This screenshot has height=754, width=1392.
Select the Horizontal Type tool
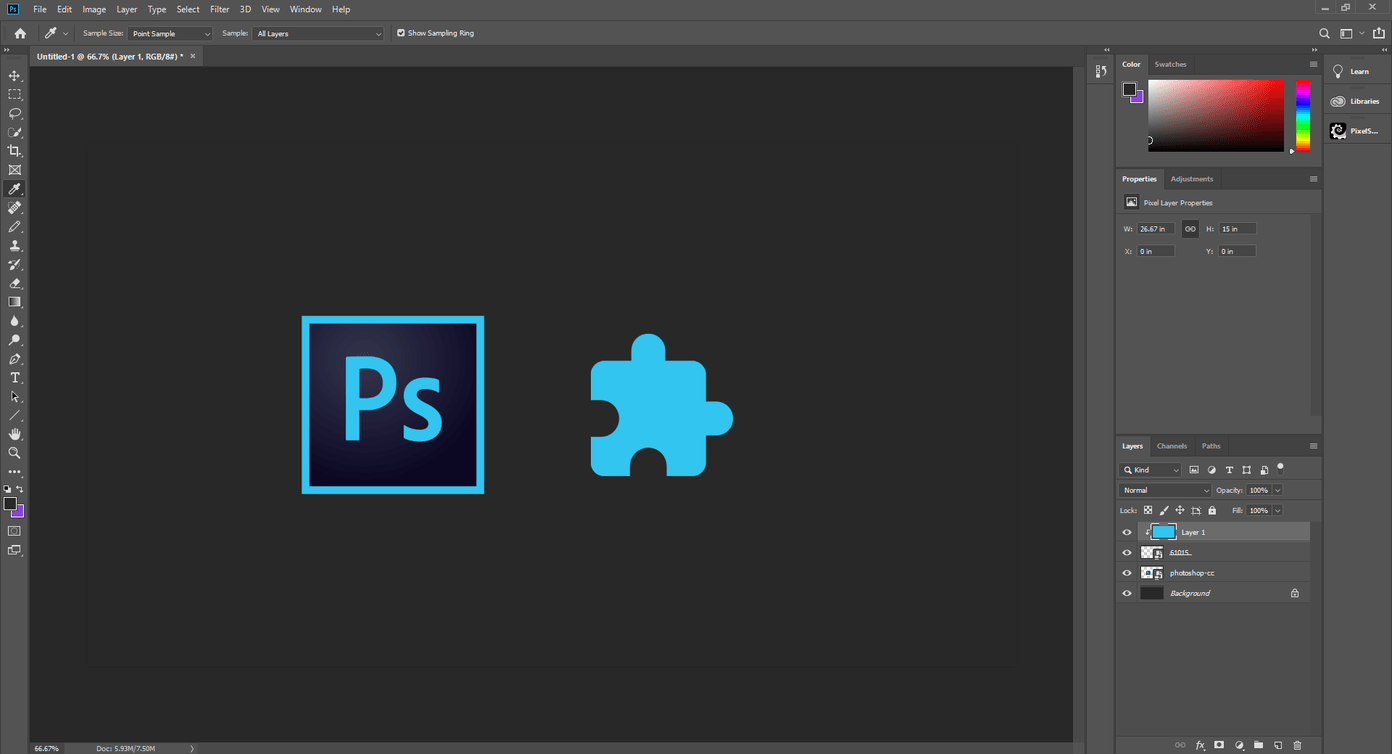tap(15, 378)
